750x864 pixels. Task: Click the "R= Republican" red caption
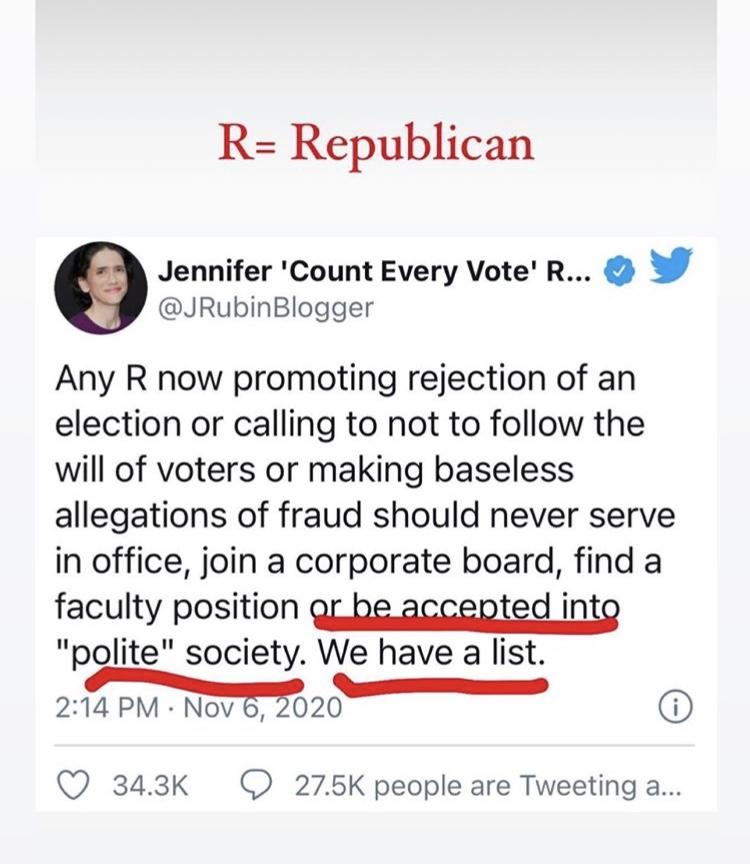click(x=376, y=144)
